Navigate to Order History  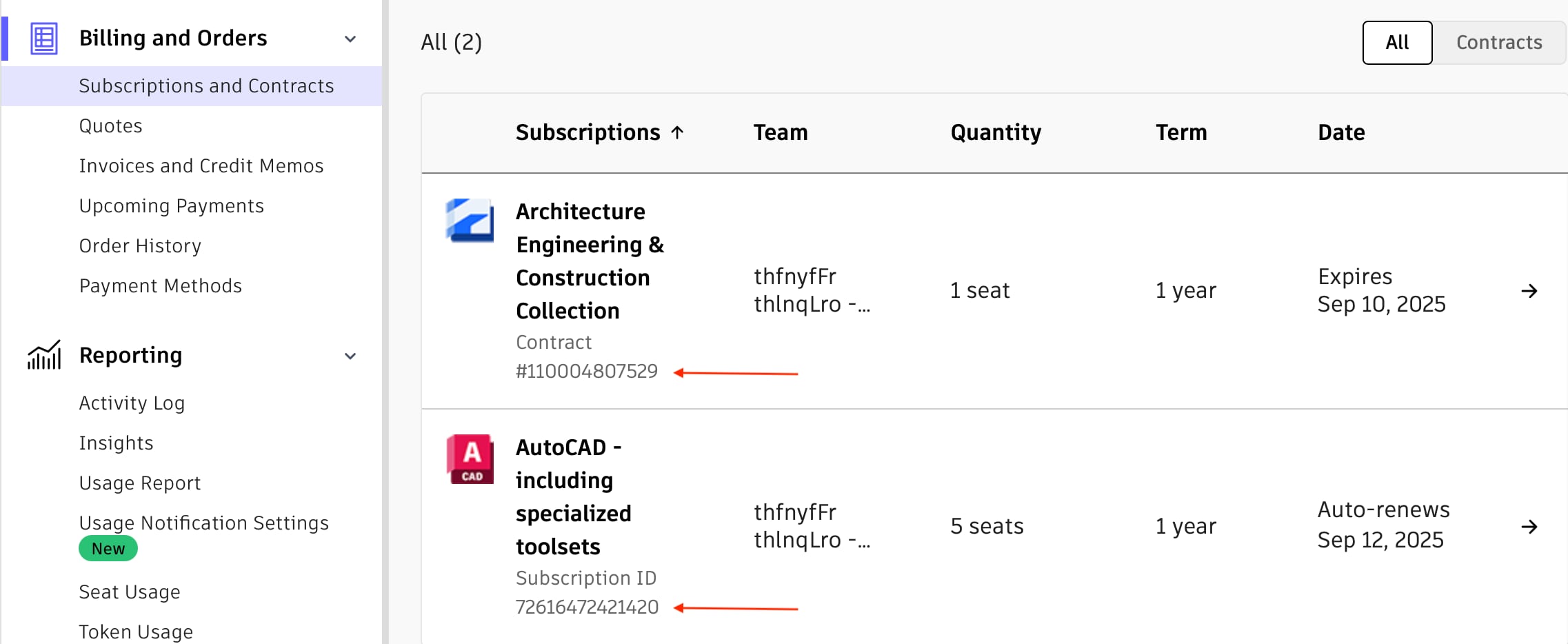(x=140, y=246)
